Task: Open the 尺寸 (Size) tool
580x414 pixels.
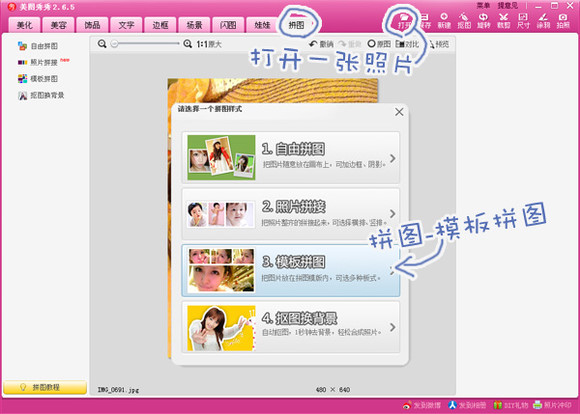Action: [523, 21]
